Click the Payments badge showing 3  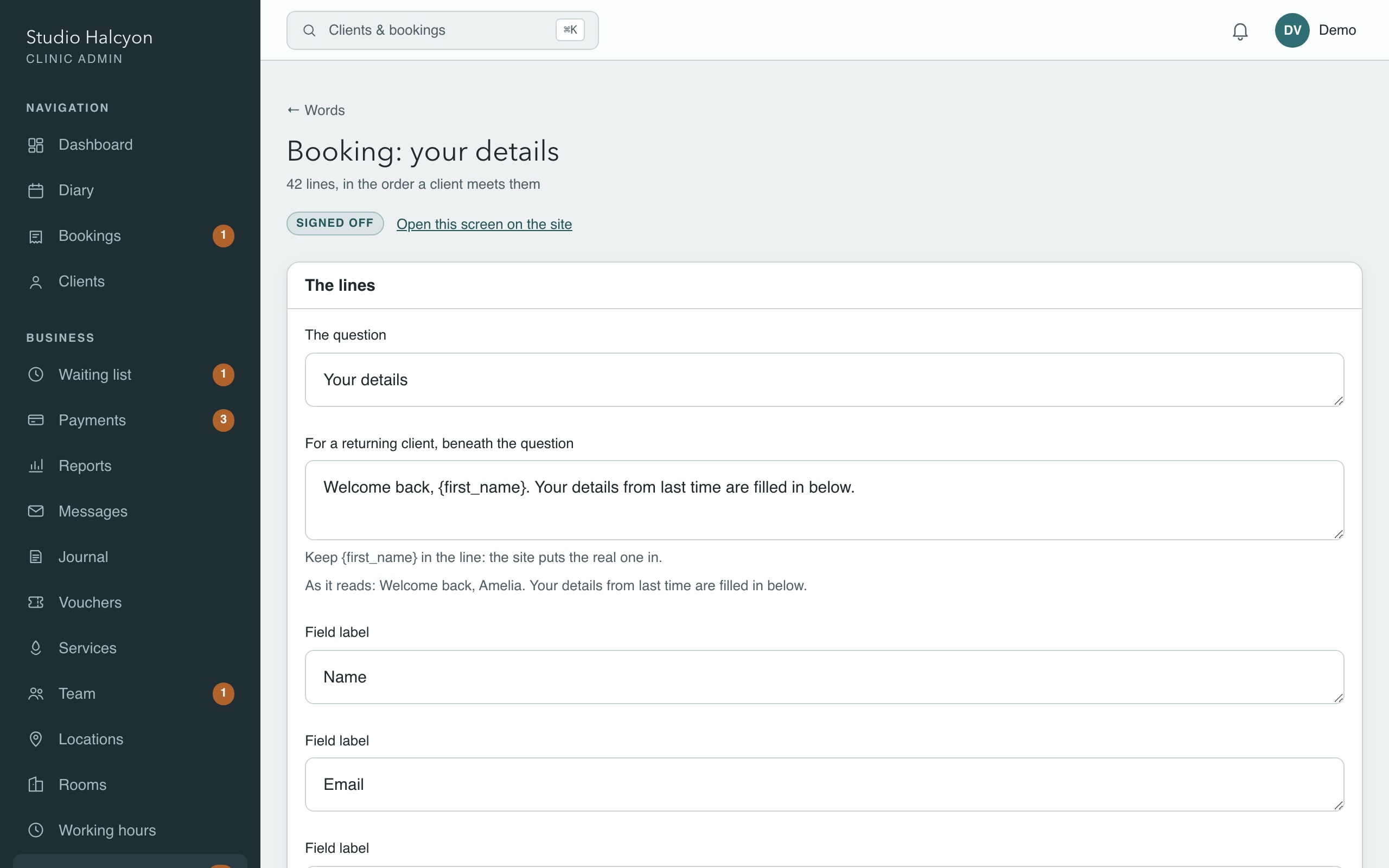point(224,420)
